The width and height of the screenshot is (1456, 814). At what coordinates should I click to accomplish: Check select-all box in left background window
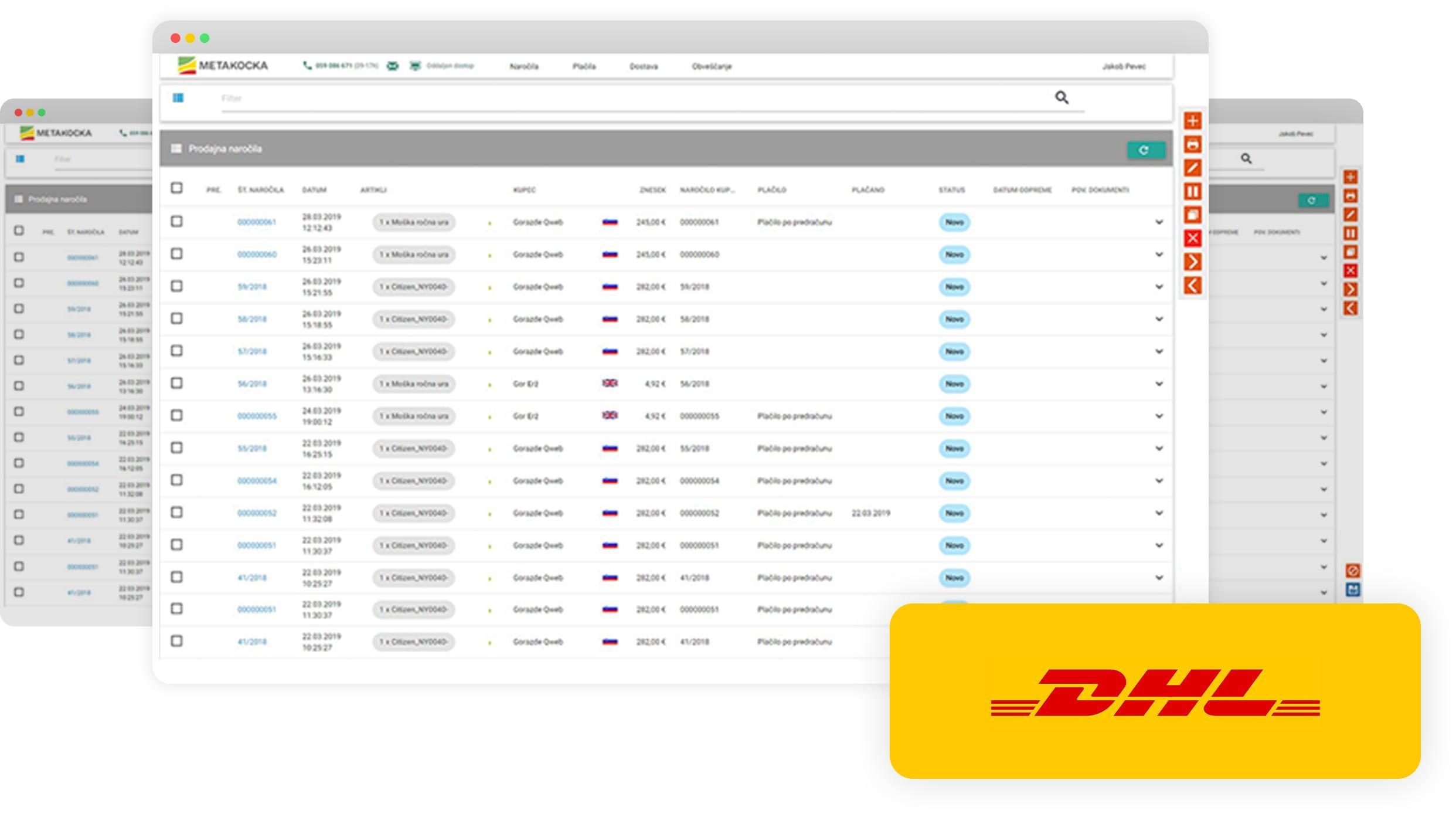(19, 230)
